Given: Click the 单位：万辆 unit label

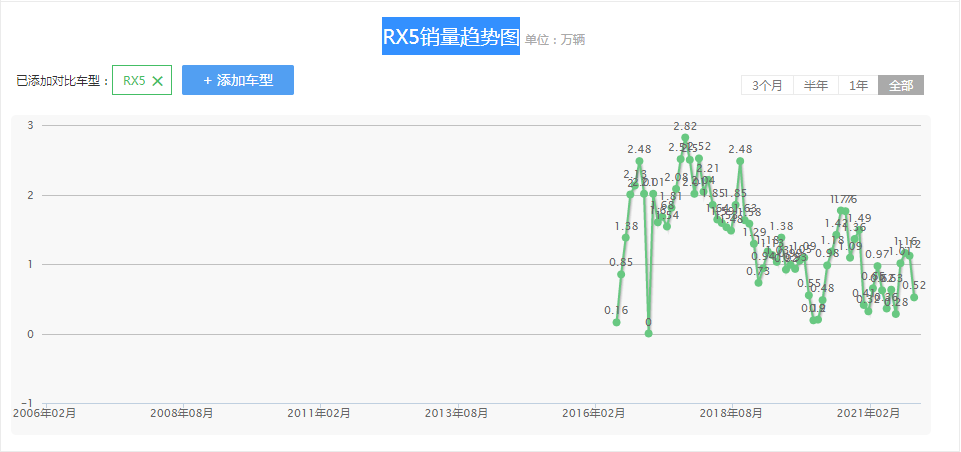Looking at the screenshot, I should click(555, 40).
